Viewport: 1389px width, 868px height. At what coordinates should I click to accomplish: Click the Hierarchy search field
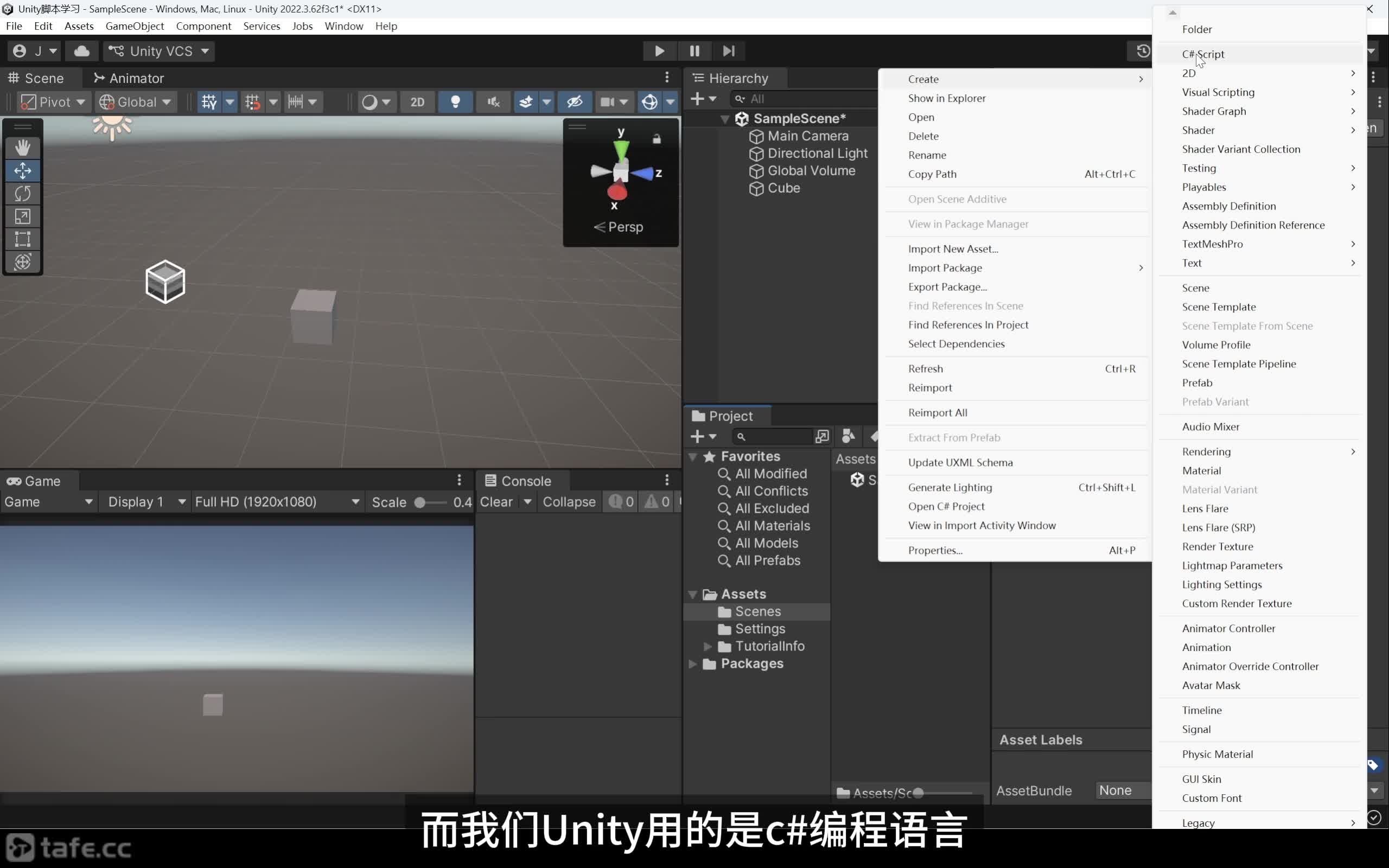tap(804, 99)
